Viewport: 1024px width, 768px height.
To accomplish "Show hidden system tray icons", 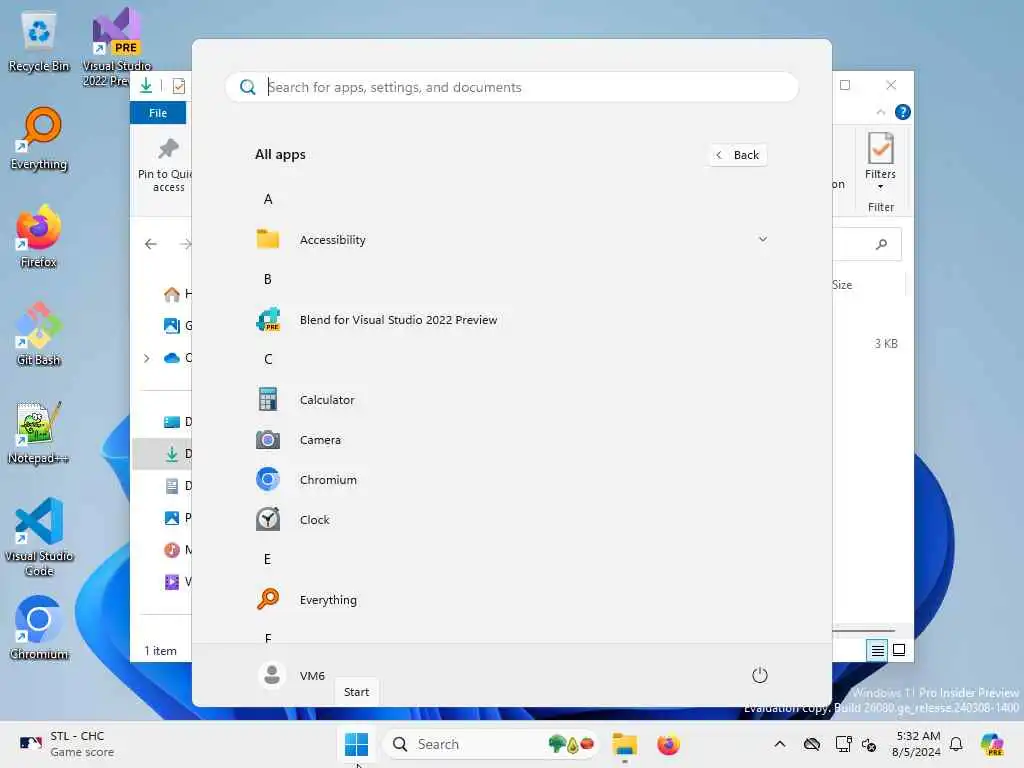I will (780, 744).
